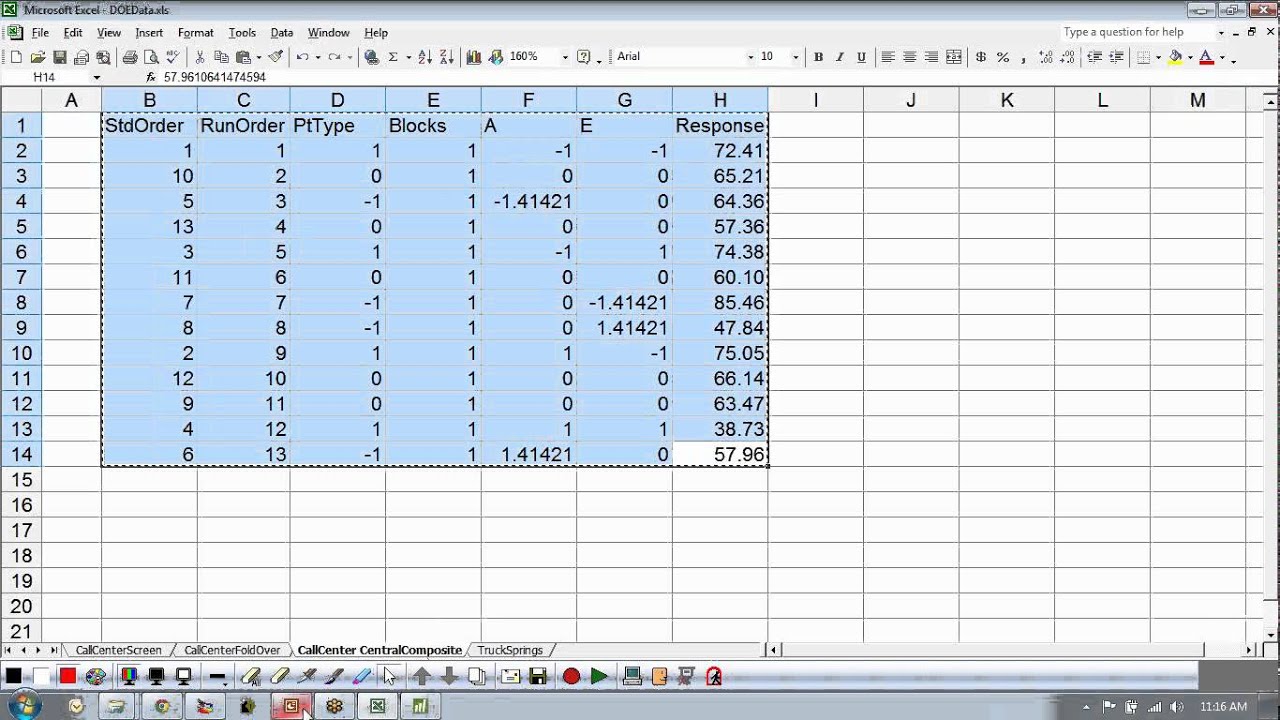Save the workbook with the floppy icon
The height and width of the screenshot is (720, 1280).
[60, 57]
